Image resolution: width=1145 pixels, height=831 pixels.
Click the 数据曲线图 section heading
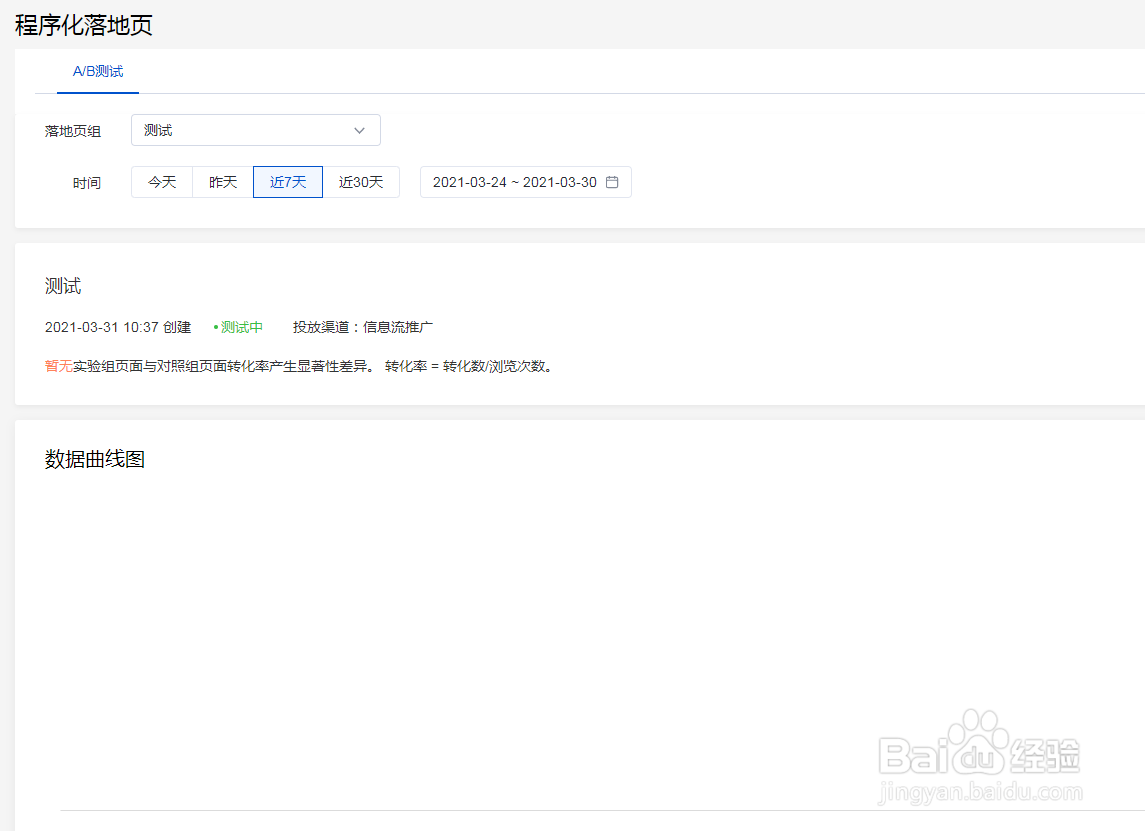pyautogui.click(x=95, y=459)
